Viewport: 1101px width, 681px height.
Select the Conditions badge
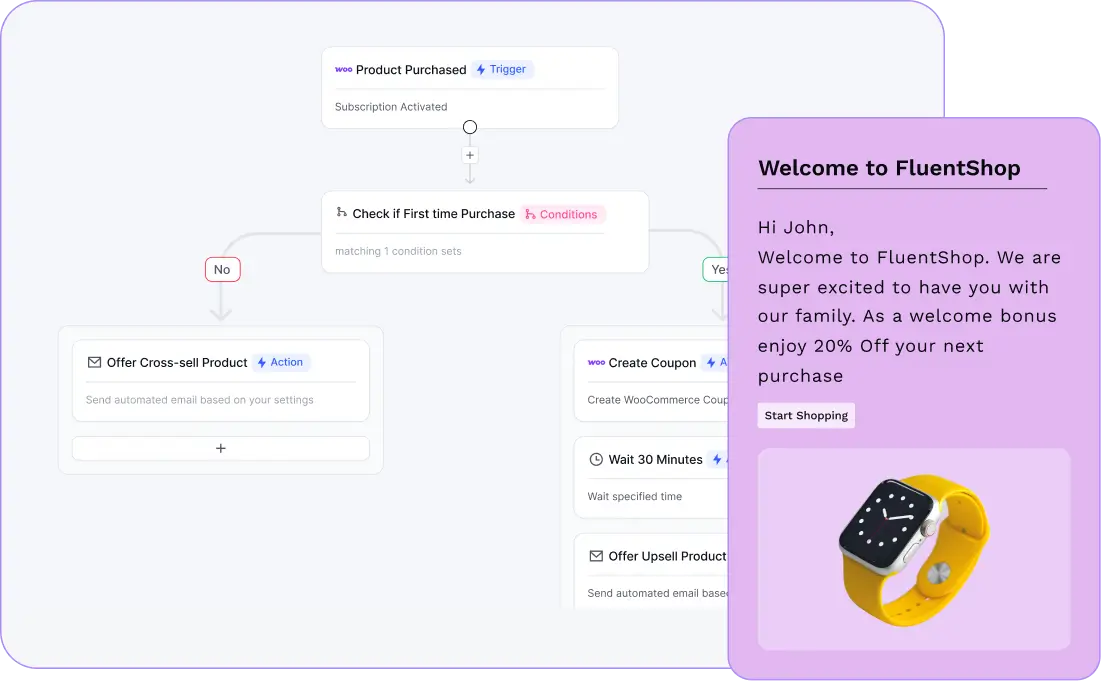563,214
